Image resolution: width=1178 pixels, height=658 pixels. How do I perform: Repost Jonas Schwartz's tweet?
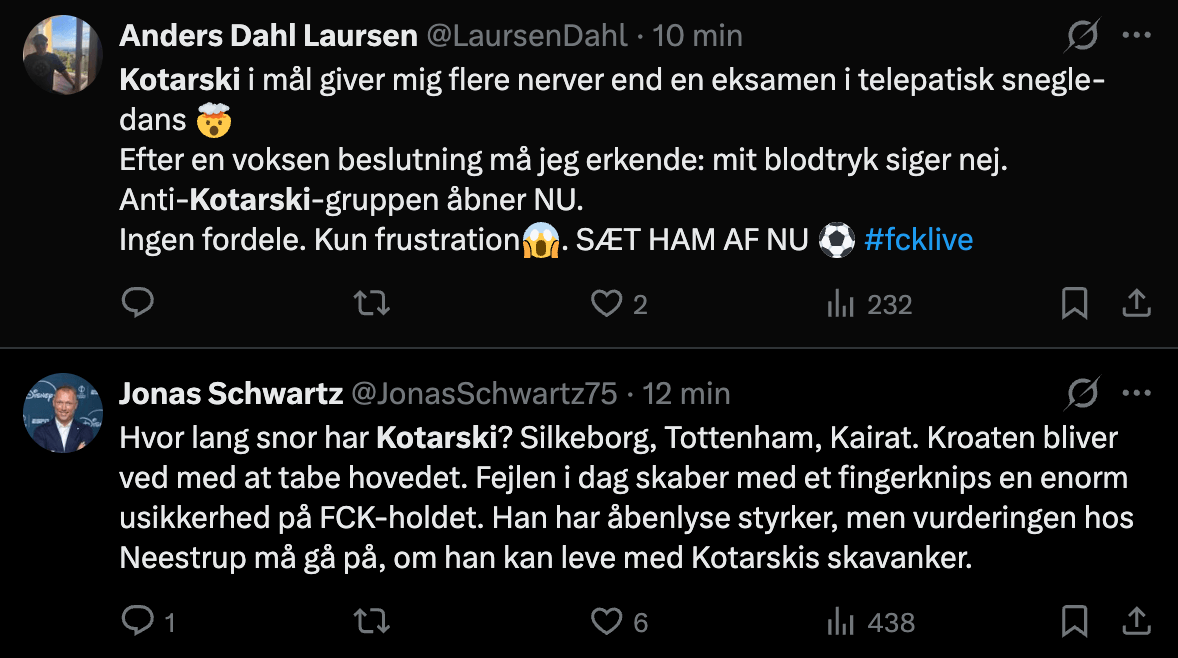click(x=373, y=622)
